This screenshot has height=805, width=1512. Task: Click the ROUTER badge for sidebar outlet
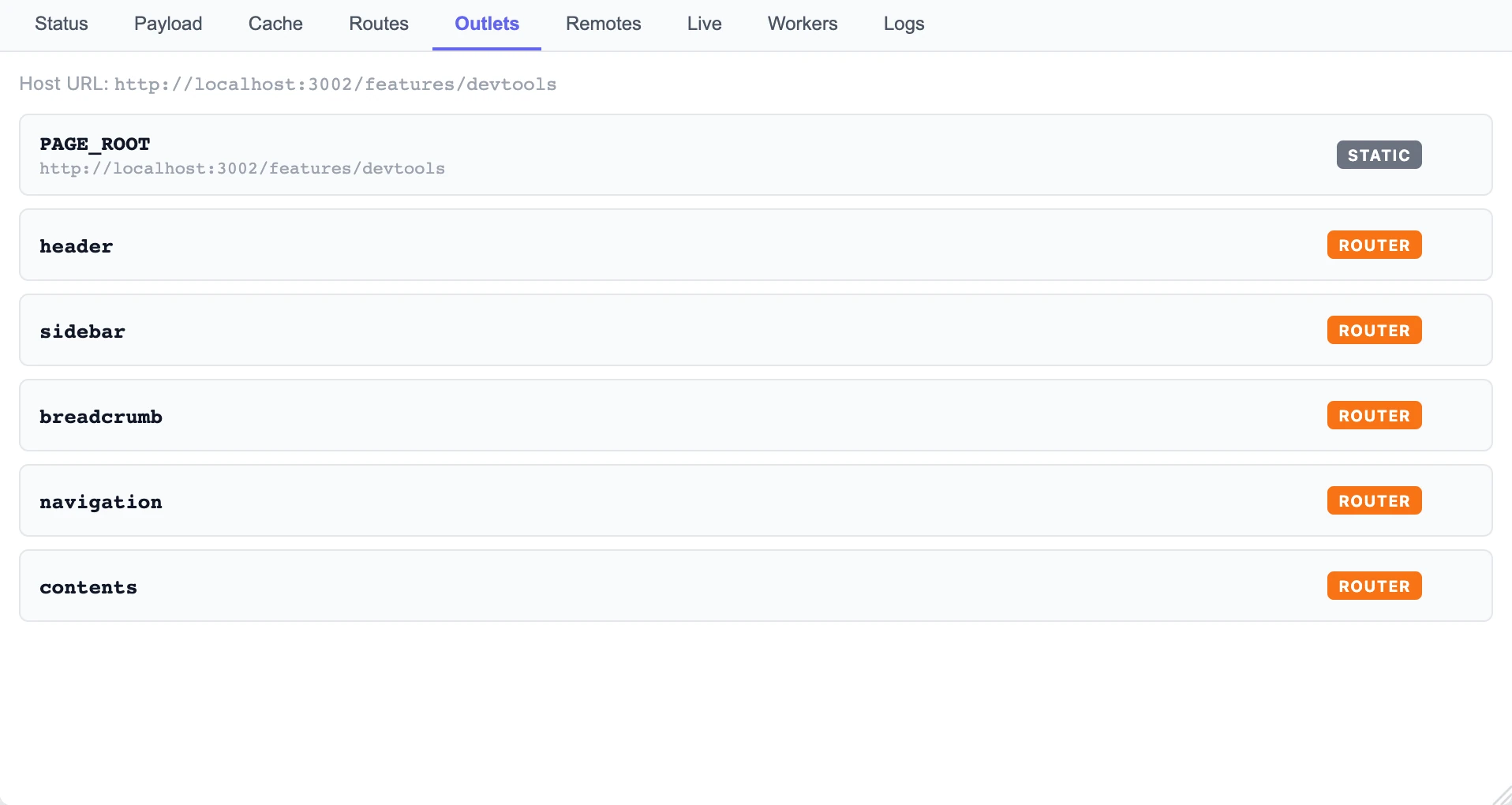click(1374, 330)
